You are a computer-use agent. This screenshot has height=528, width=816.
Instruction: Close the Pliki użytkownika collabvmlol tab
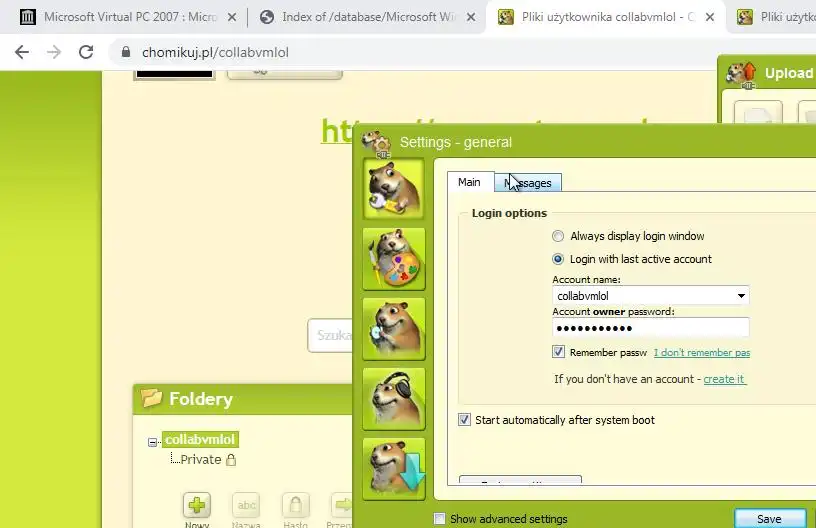point(710,17)
